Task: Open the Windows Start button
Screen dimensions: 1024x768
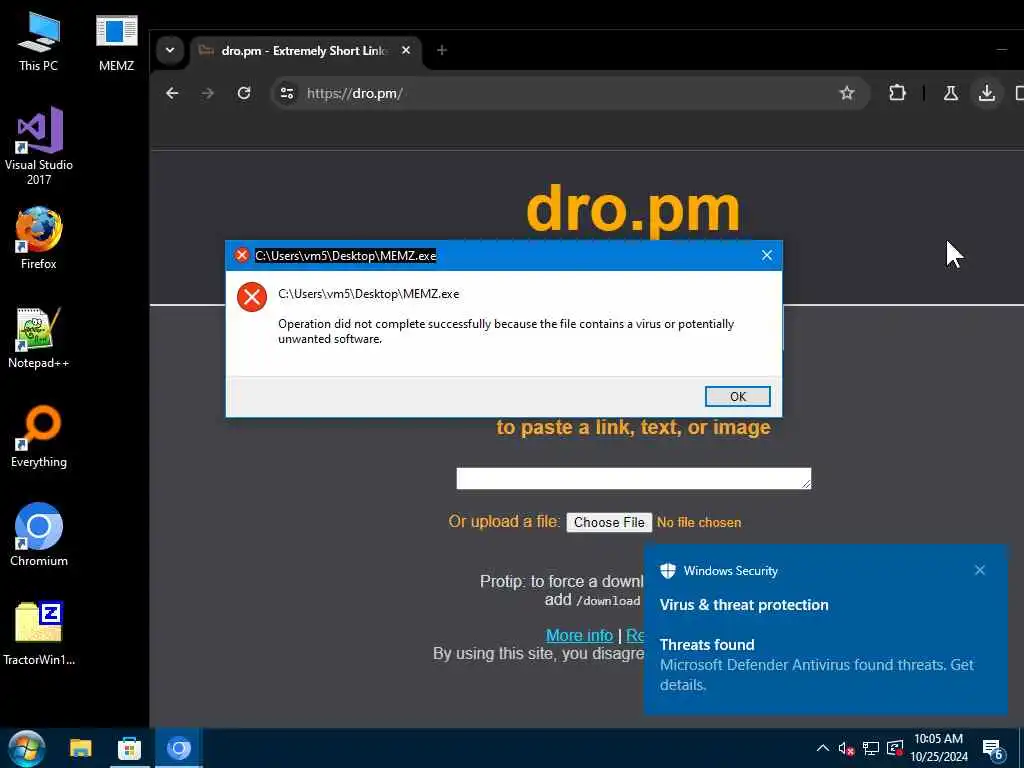Action: tap(27, 748)
